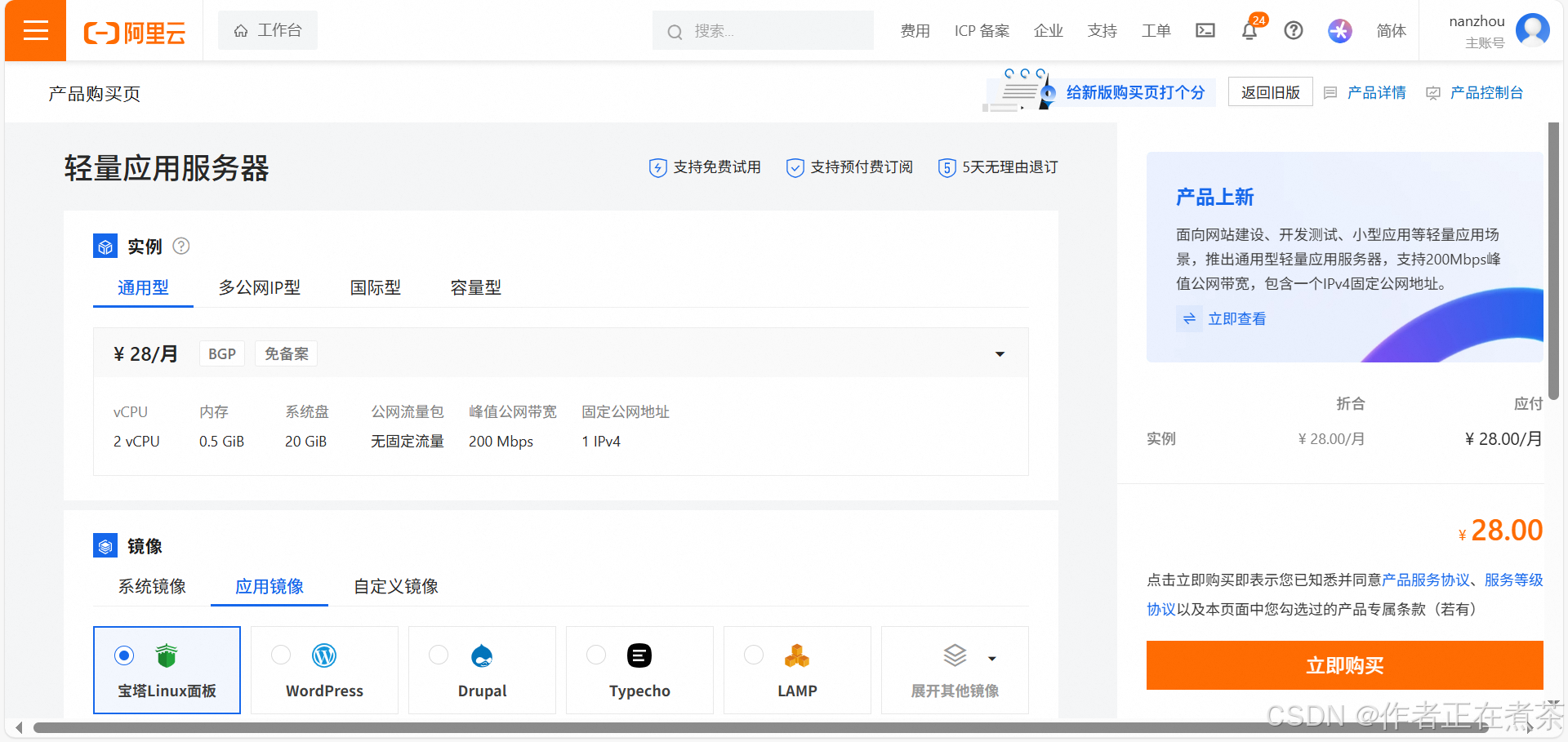Open the Cloud Shell terminal icon
The image size is (1568, 742).
[1205, 31]
